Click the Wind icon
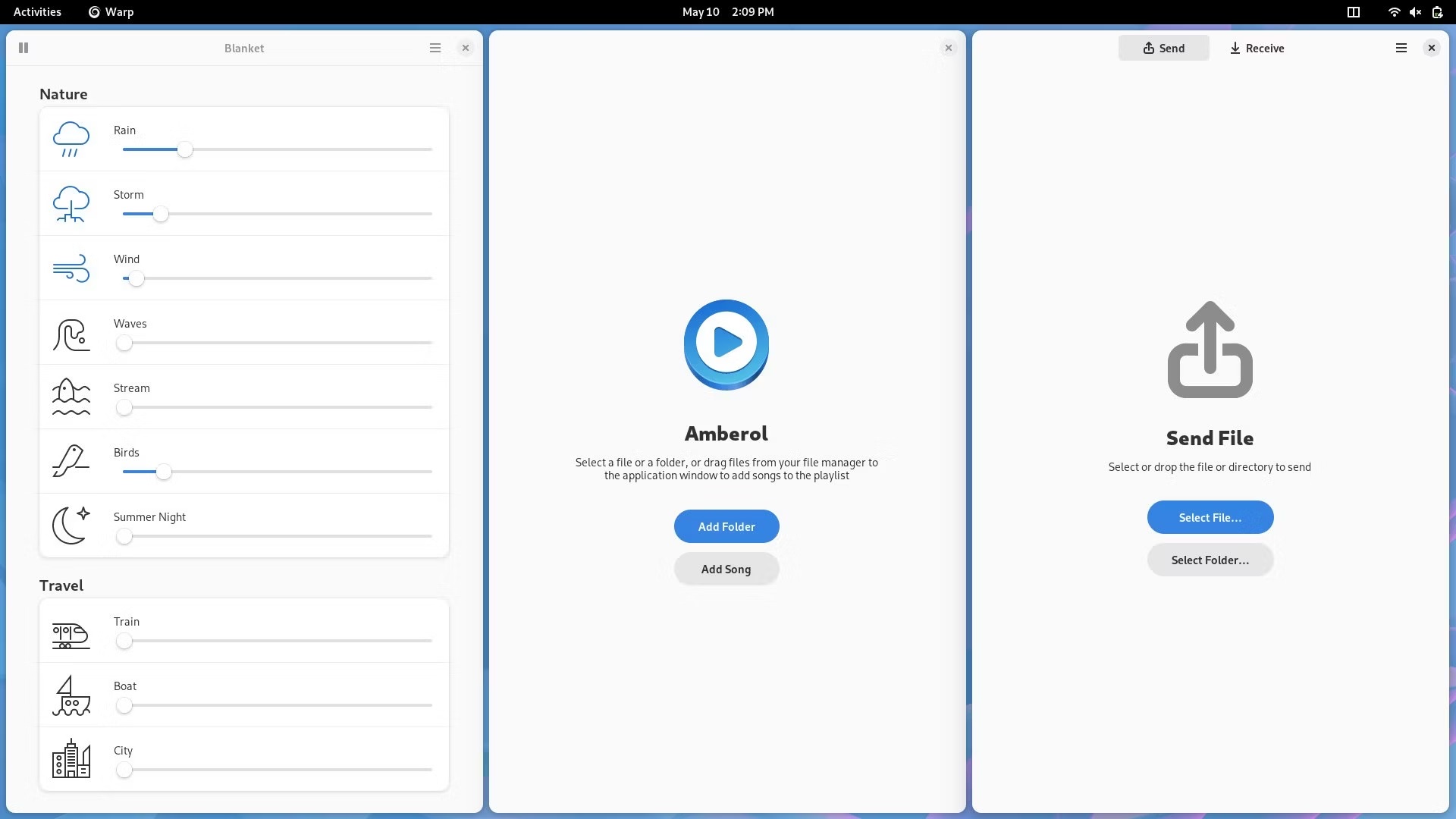This screenshot has height=819, width=1456. tap(71, 268)
